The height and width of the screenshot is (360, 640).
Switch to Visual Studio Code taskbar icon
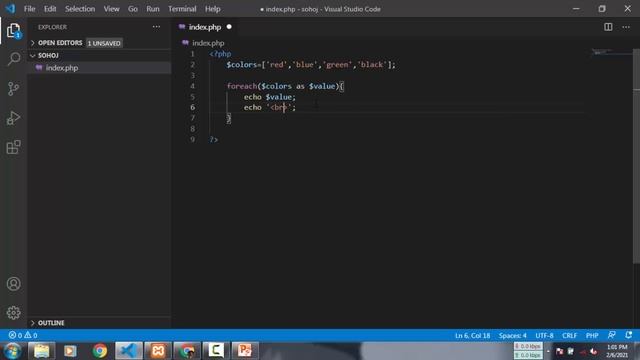pos(129,351)
